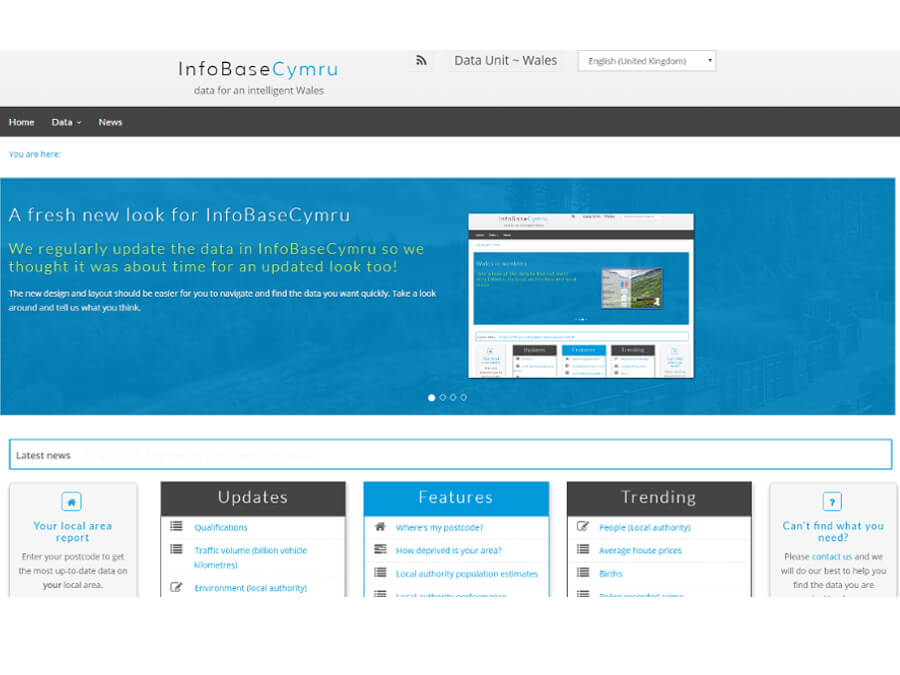Click the icon beside How deprived is your area
The height and width of the screenshot is (675, 900).
click(x=380, y=549)
